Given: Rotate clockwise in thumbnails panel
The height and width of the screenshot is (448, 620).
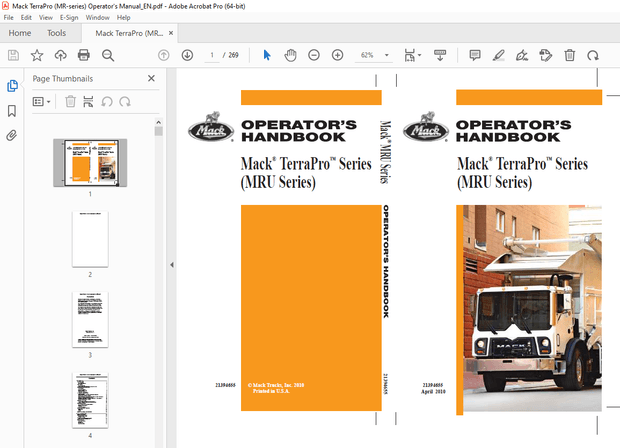Looking at the screenshot, I should (125, 102).
